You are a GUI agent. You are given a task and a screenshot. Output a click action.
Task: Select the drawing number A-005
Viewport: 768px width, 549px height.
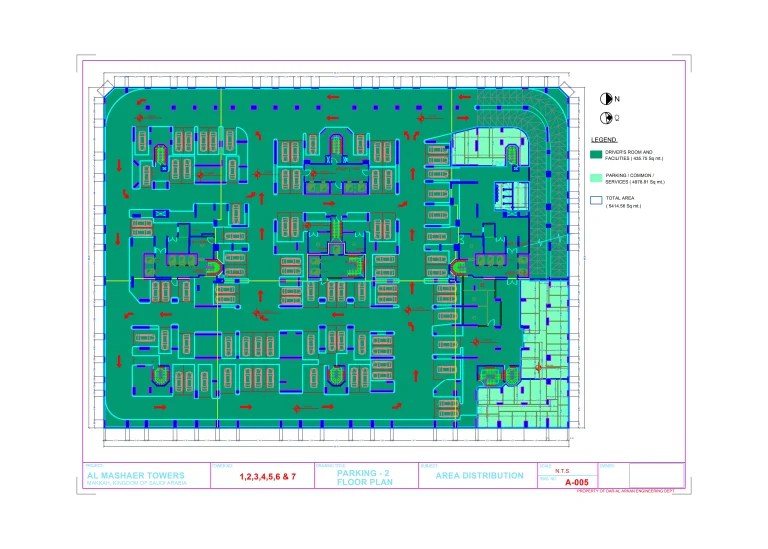coord(576,482)
